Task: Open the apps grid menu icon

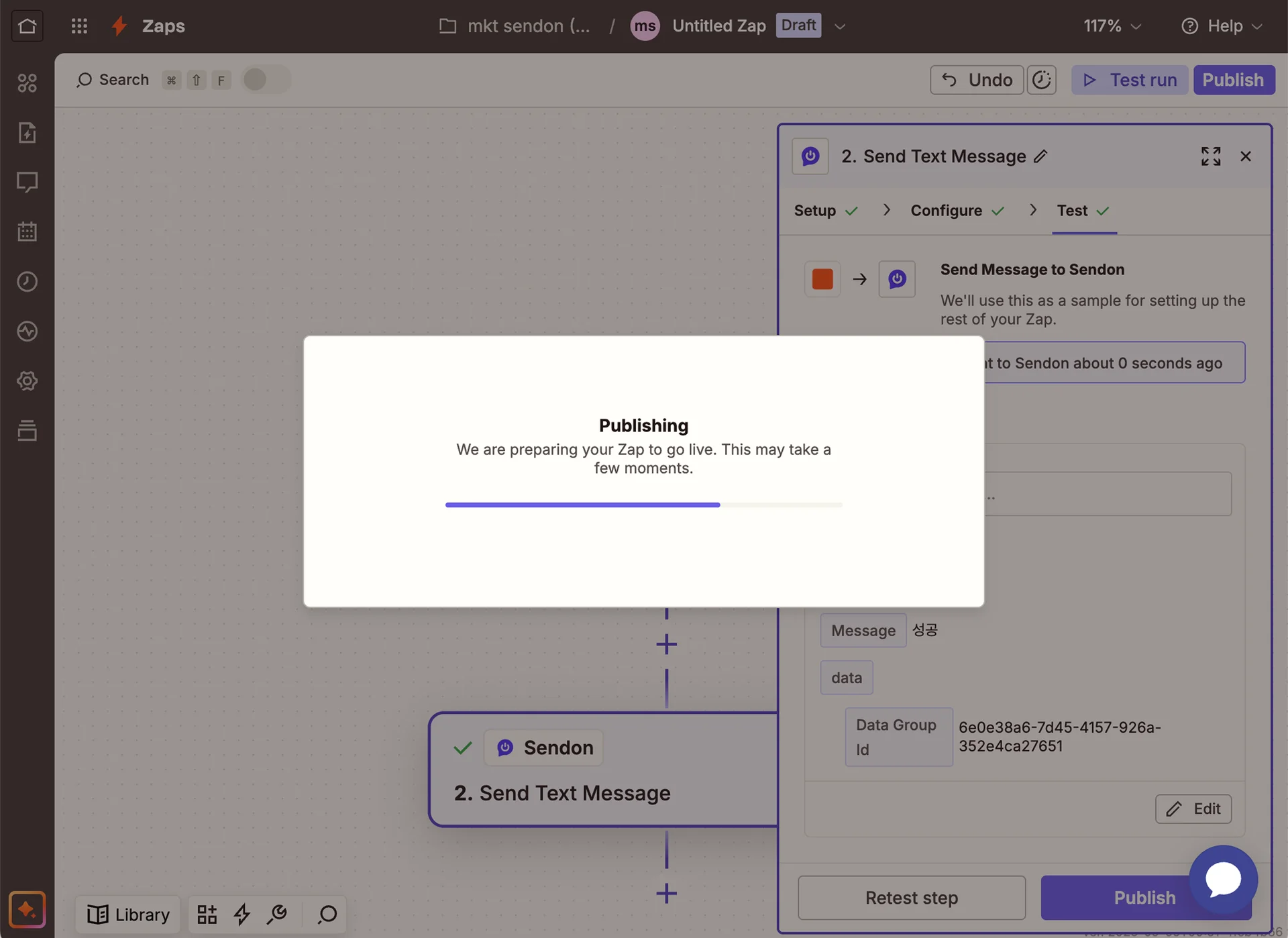Action: (x=79, y=26)
